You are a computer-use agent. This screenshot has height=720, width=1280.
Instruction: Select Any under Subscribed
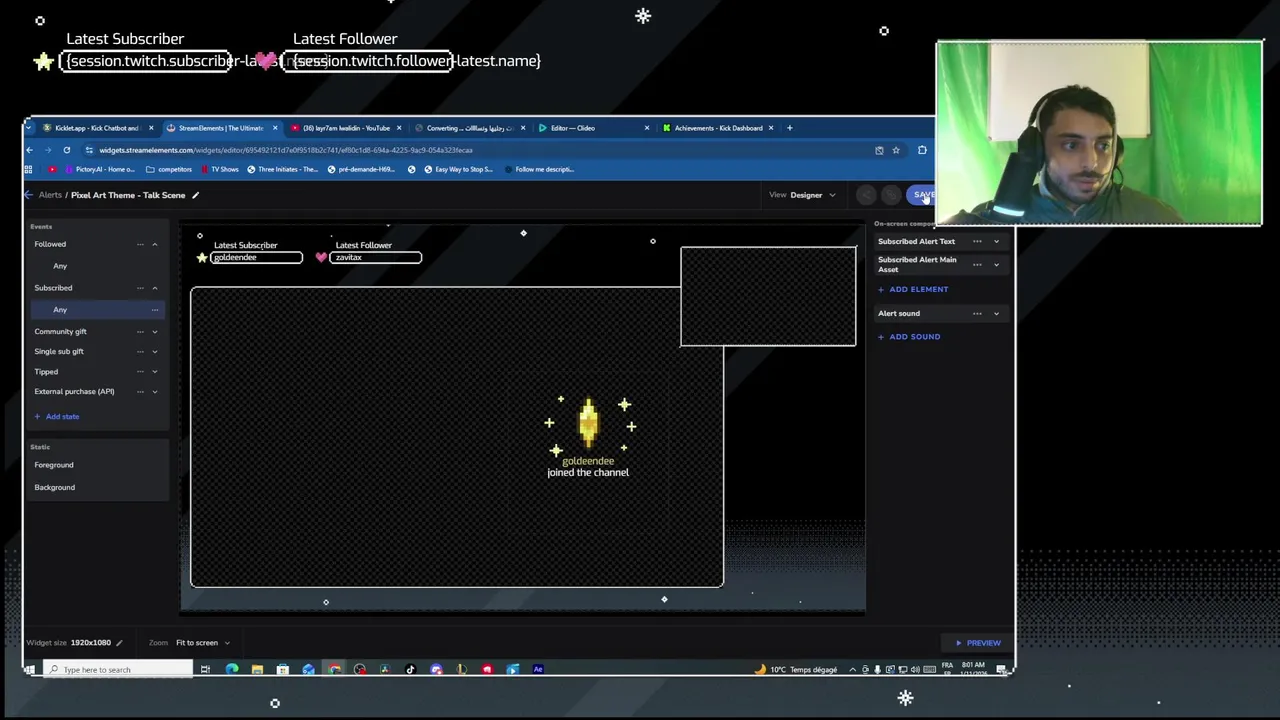click(98, 310)
